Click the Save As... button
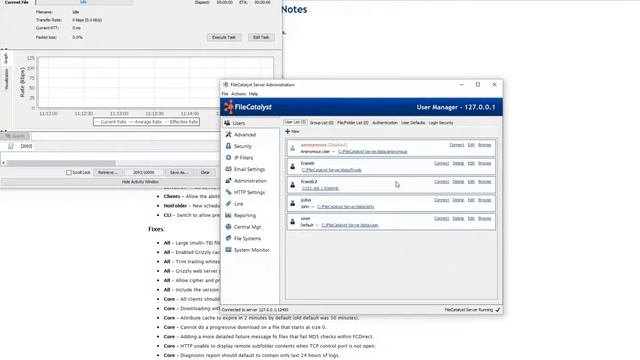The height and width of the screenshot is (360, 640). pos(179,172)
